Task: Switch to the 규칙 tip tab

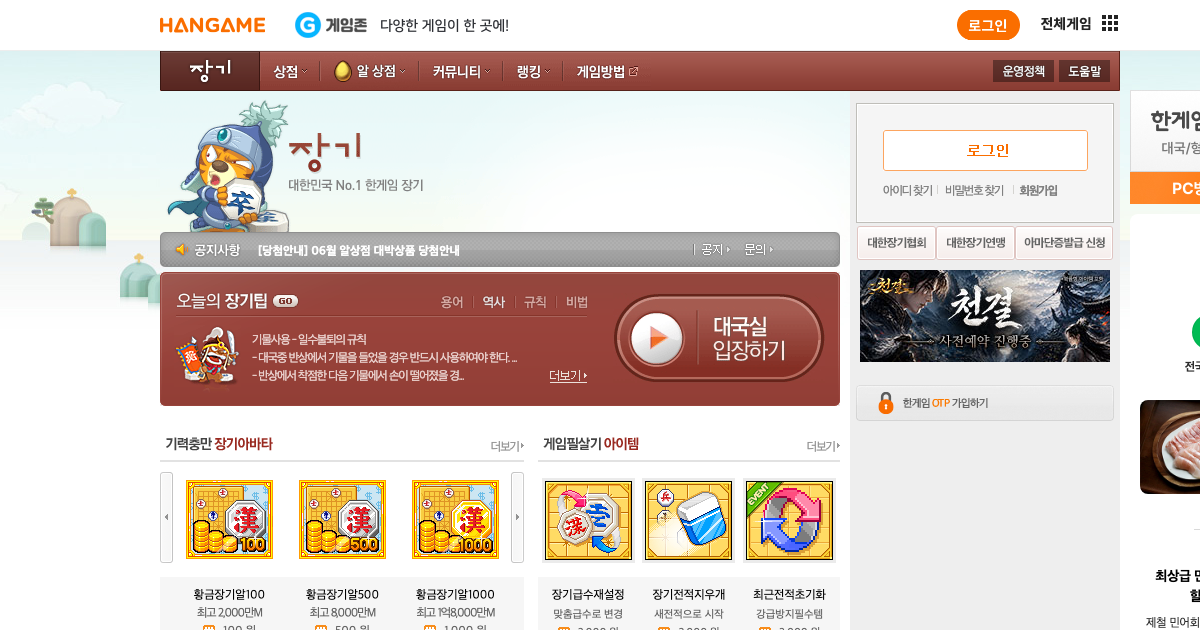Action: (535, 301)
